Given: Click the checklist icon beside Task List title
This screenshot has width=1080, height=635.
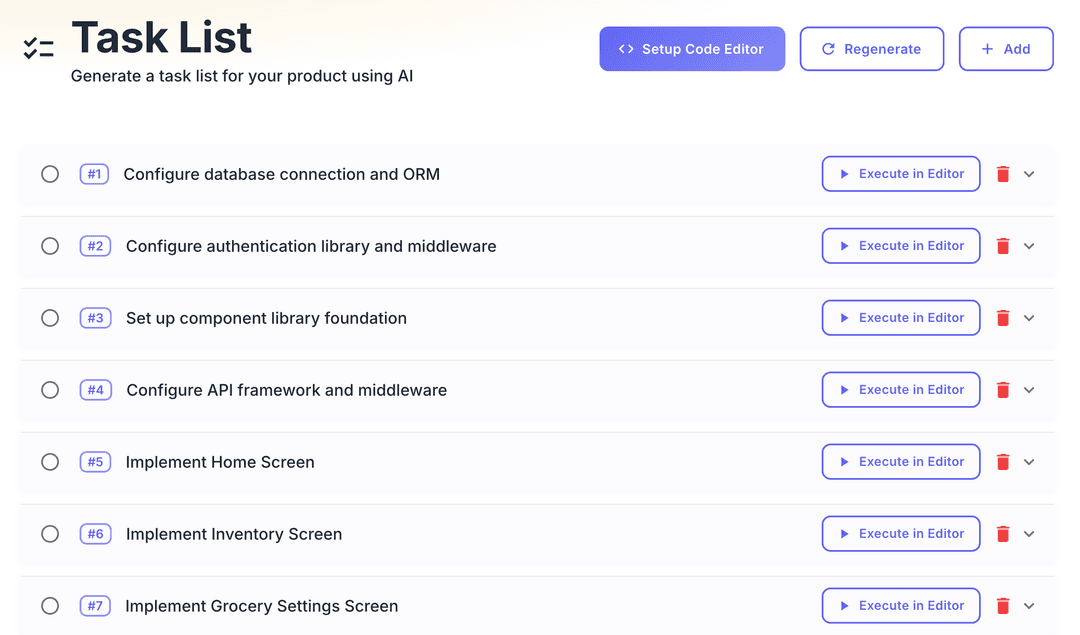Looking at the screenshot, I should pos(38,48).
